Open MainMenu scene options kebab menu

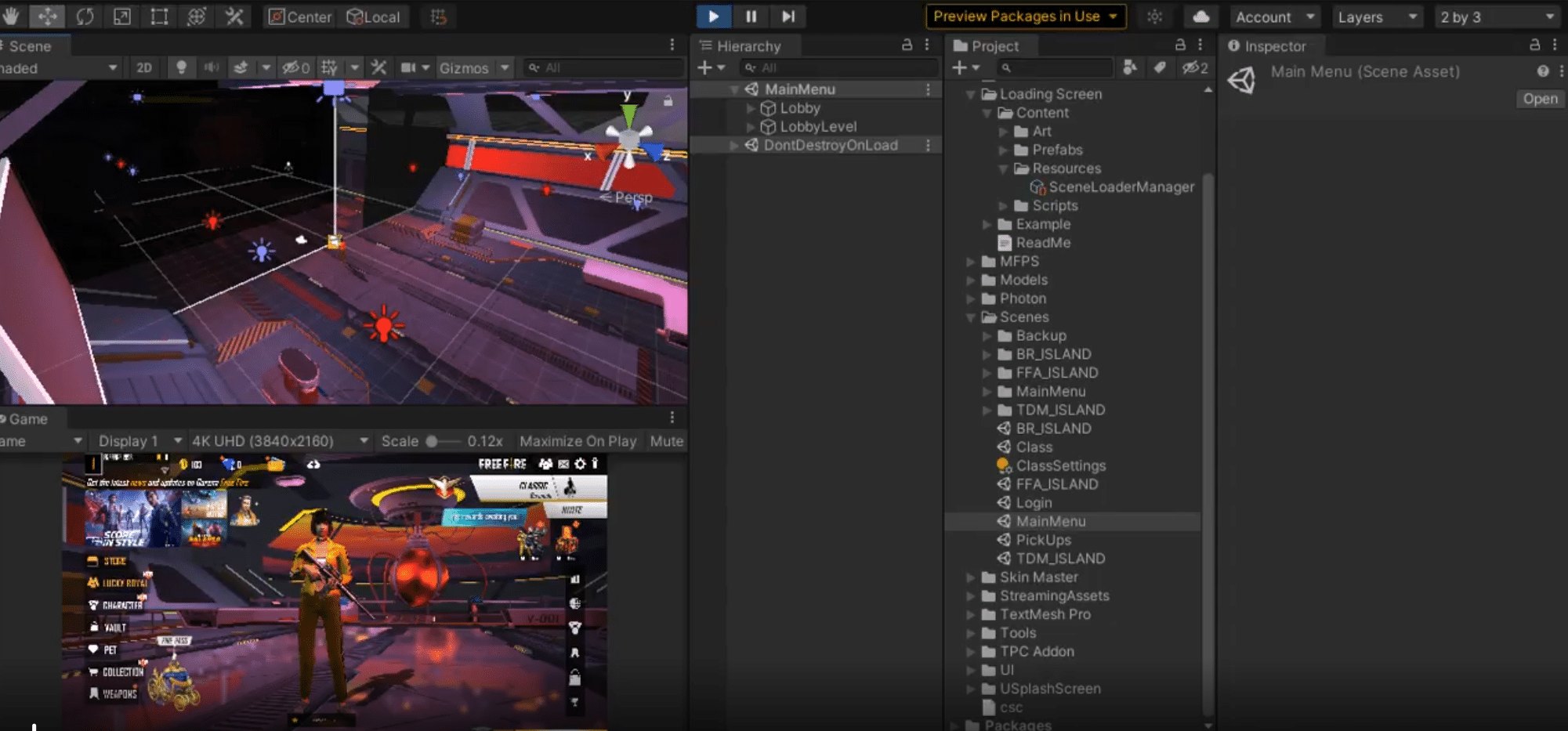pyautogui.click(x=928, y=89)
